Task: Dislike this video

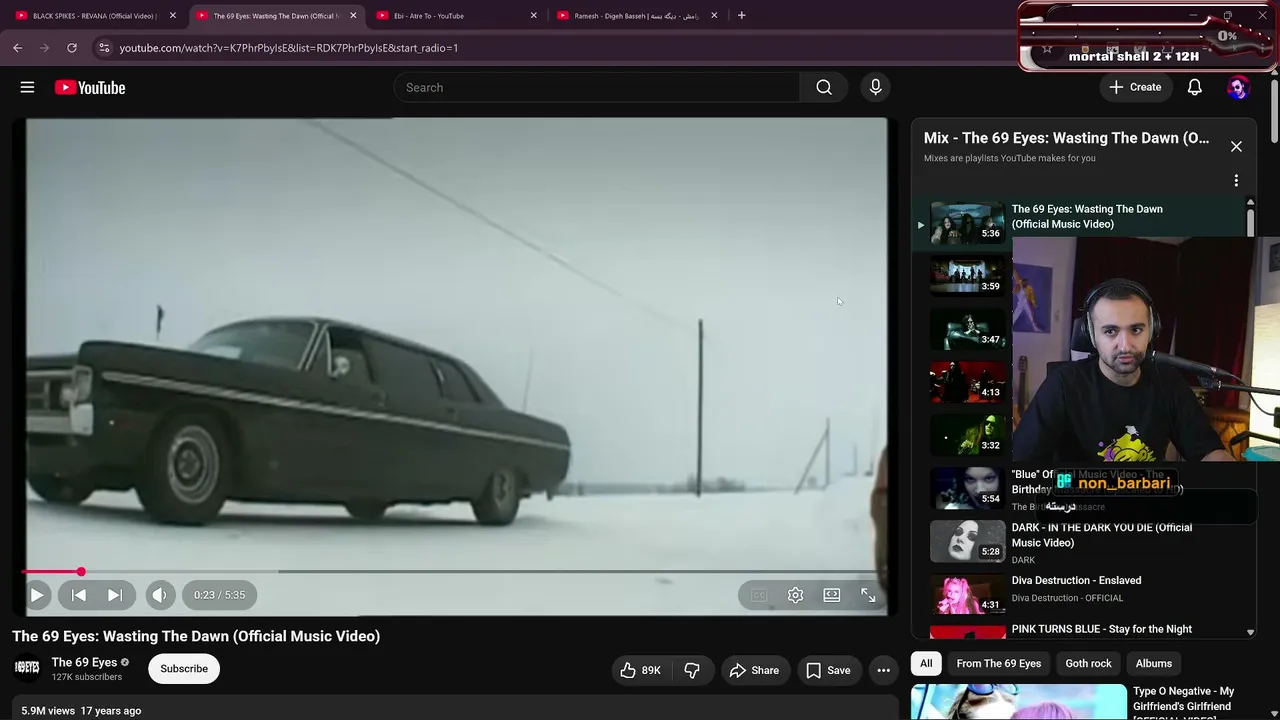Action: tap(692, 670)
